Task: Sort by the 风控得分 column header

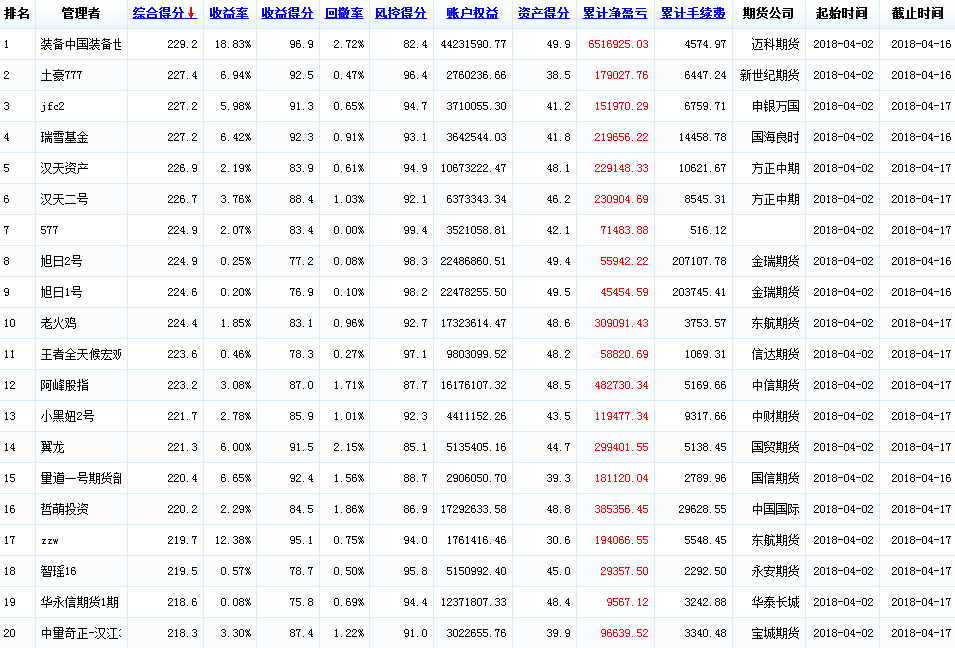Action: [400, 13]
